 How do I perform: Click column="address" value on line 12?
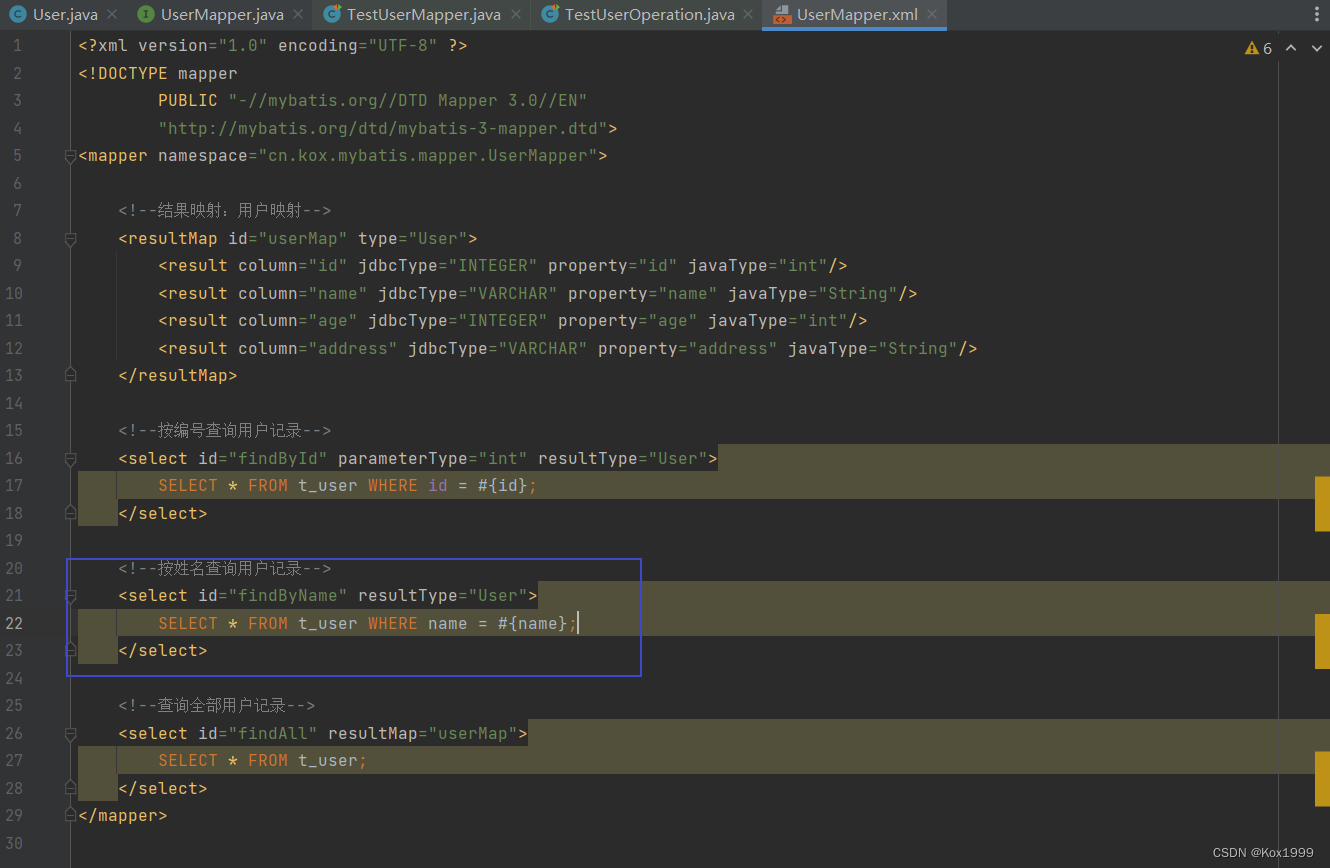coord(353,349)
